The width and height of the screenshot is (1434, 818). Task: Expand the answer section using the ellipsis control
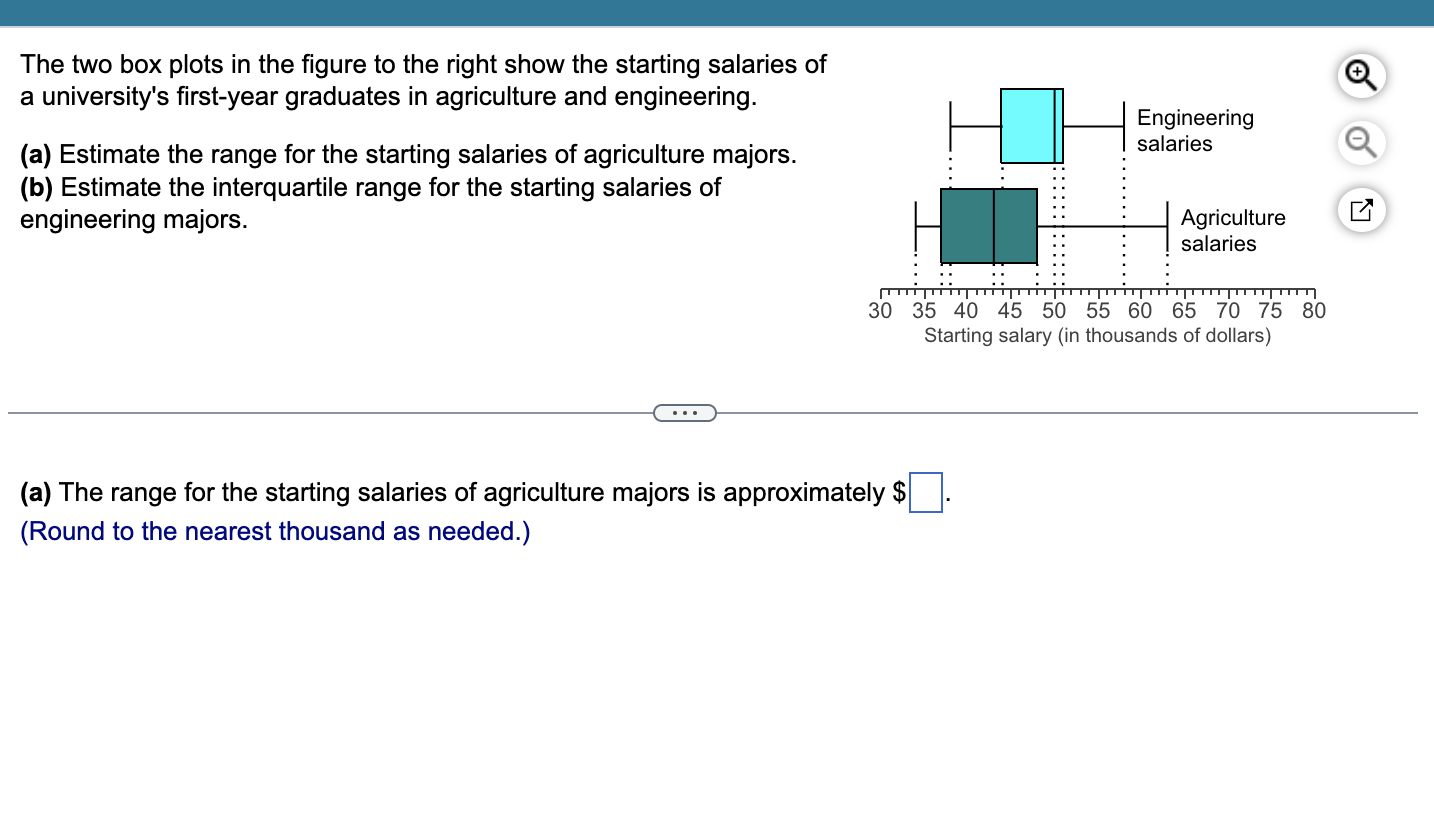point(685,412)
